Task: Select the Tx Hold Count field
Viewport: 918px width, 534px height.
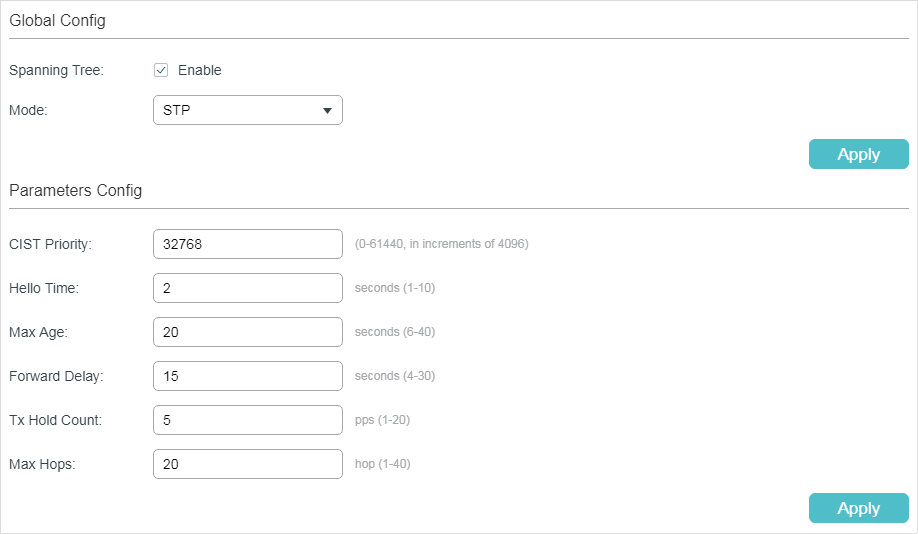Action: coord(248,420)
